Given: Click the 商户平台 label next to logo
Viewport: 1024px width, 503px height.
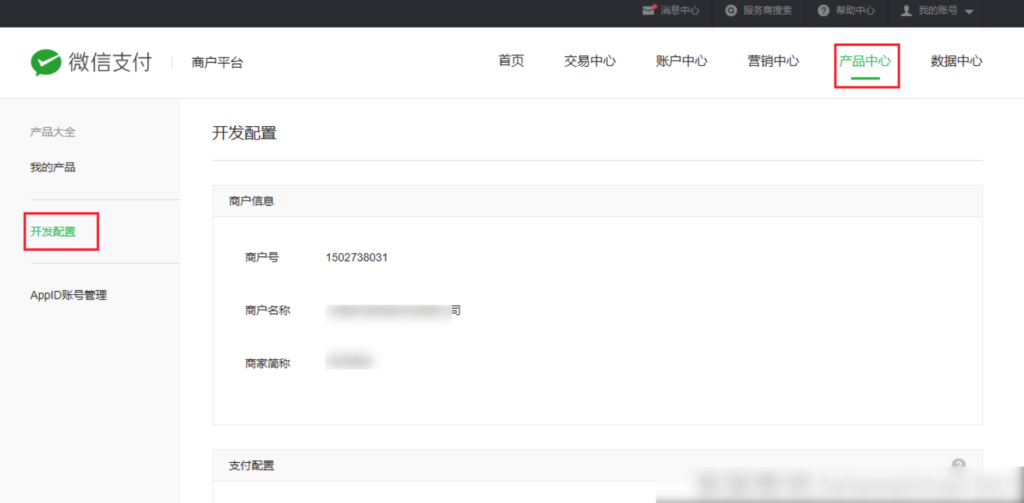Looking at the screenshot, I should (217, 63).
